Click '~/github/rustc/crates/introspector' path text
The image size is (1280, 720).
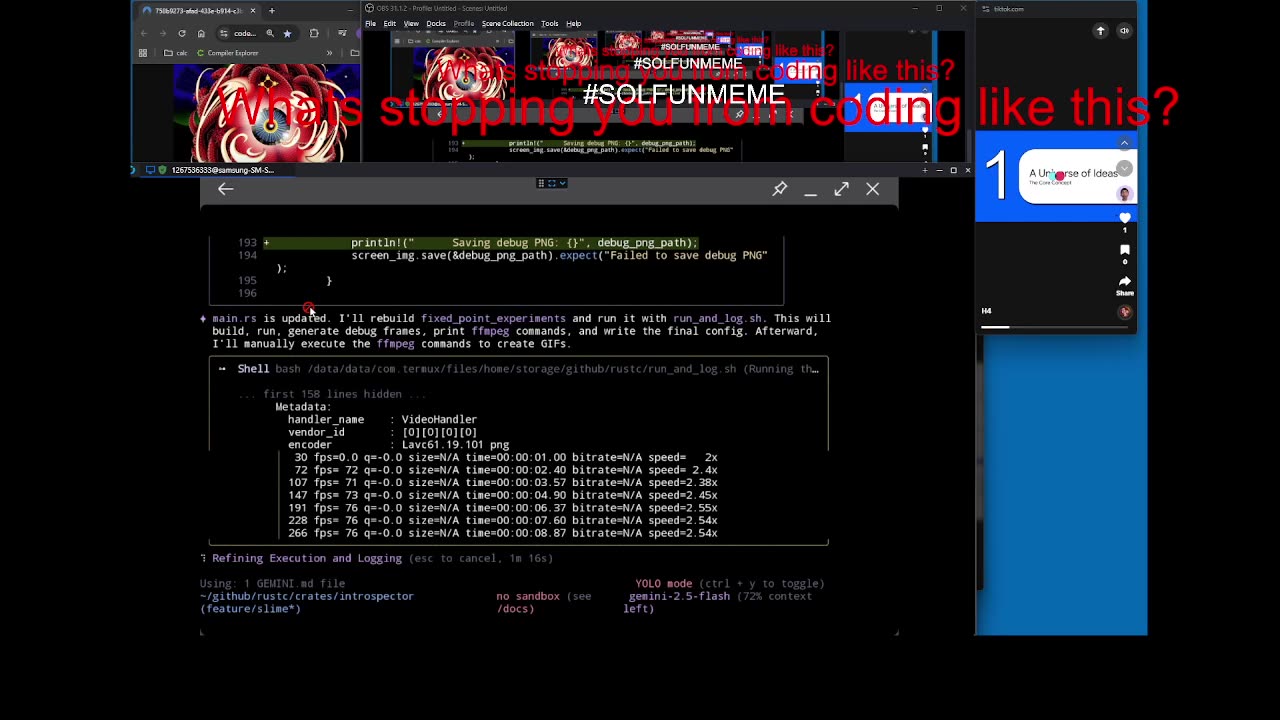tap(306, 596)
